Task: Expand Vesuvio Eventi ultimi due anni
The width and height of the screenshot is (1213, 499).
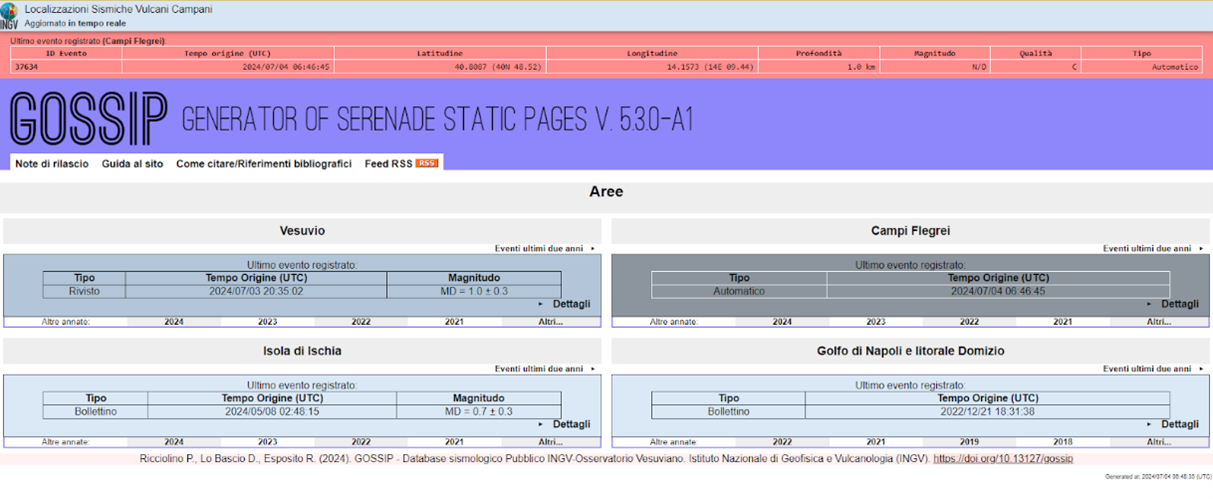Action: [x=545, y=248]
